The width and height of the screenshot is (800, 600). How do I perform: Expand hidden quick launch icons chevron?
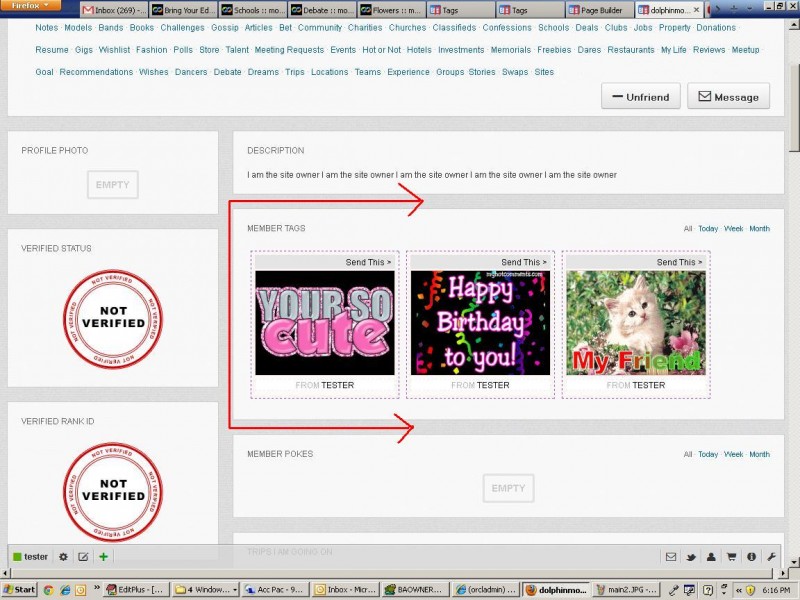pos(97,588)
